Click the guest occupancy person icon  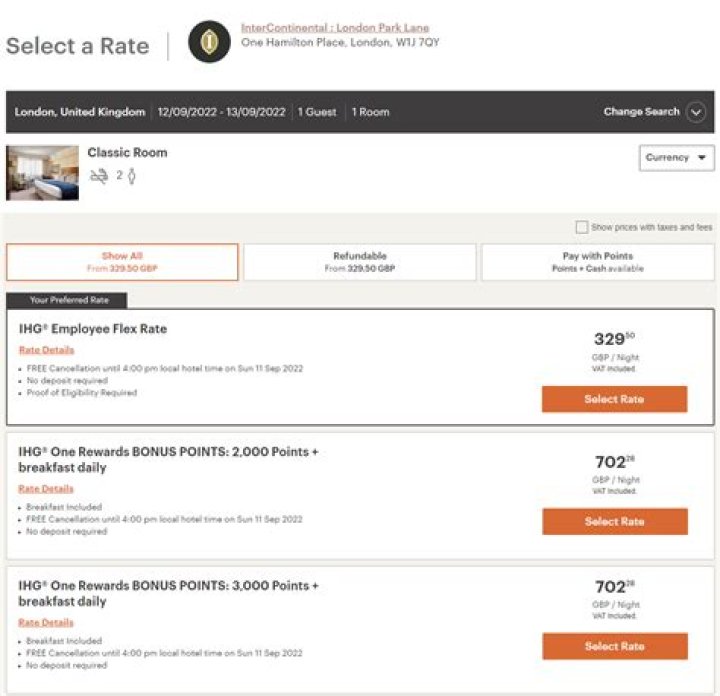pyautogui.click(x=131, y=176)
